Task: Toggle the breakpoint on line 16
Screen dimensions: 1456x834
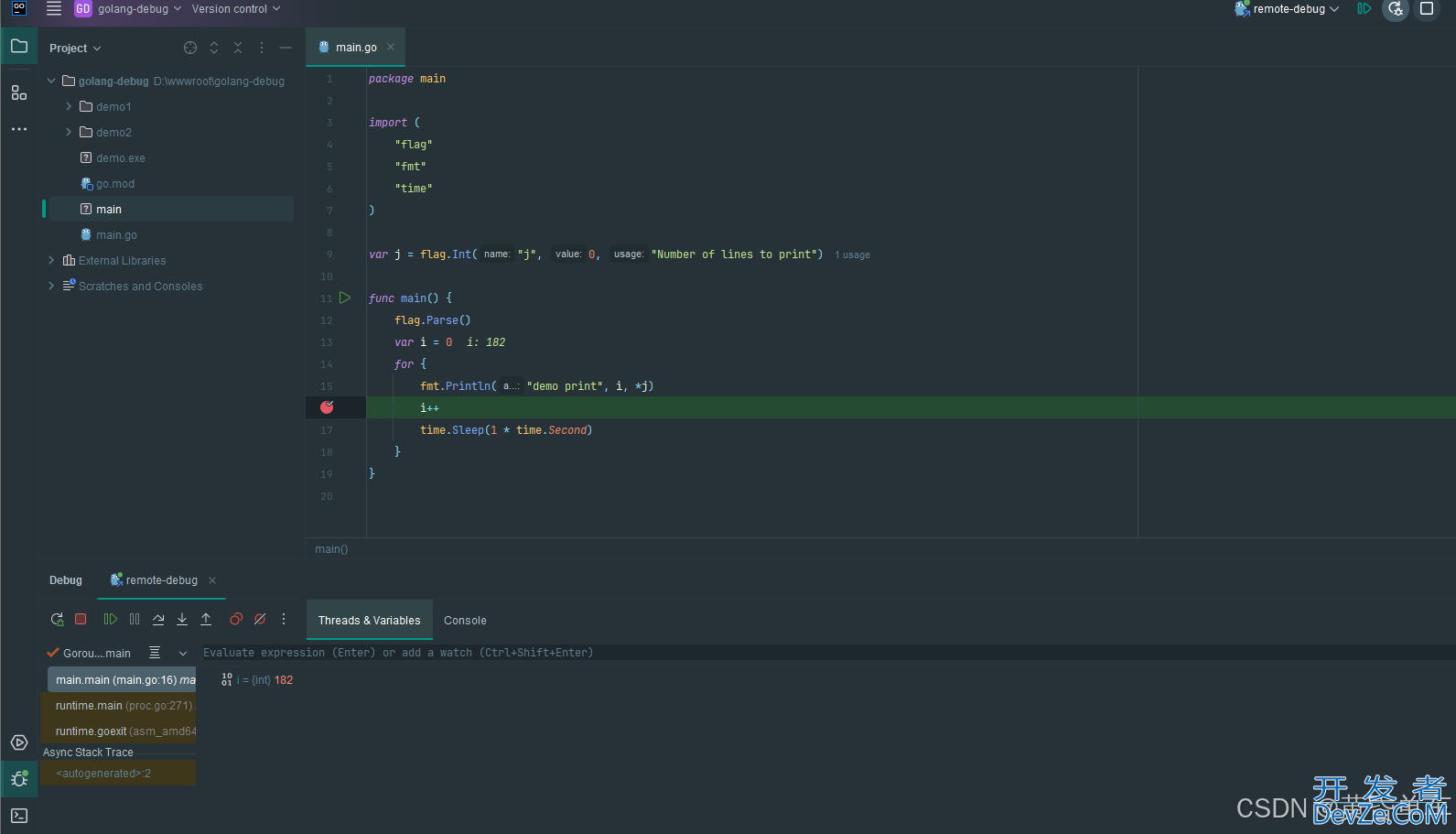Action: point(327,407)
